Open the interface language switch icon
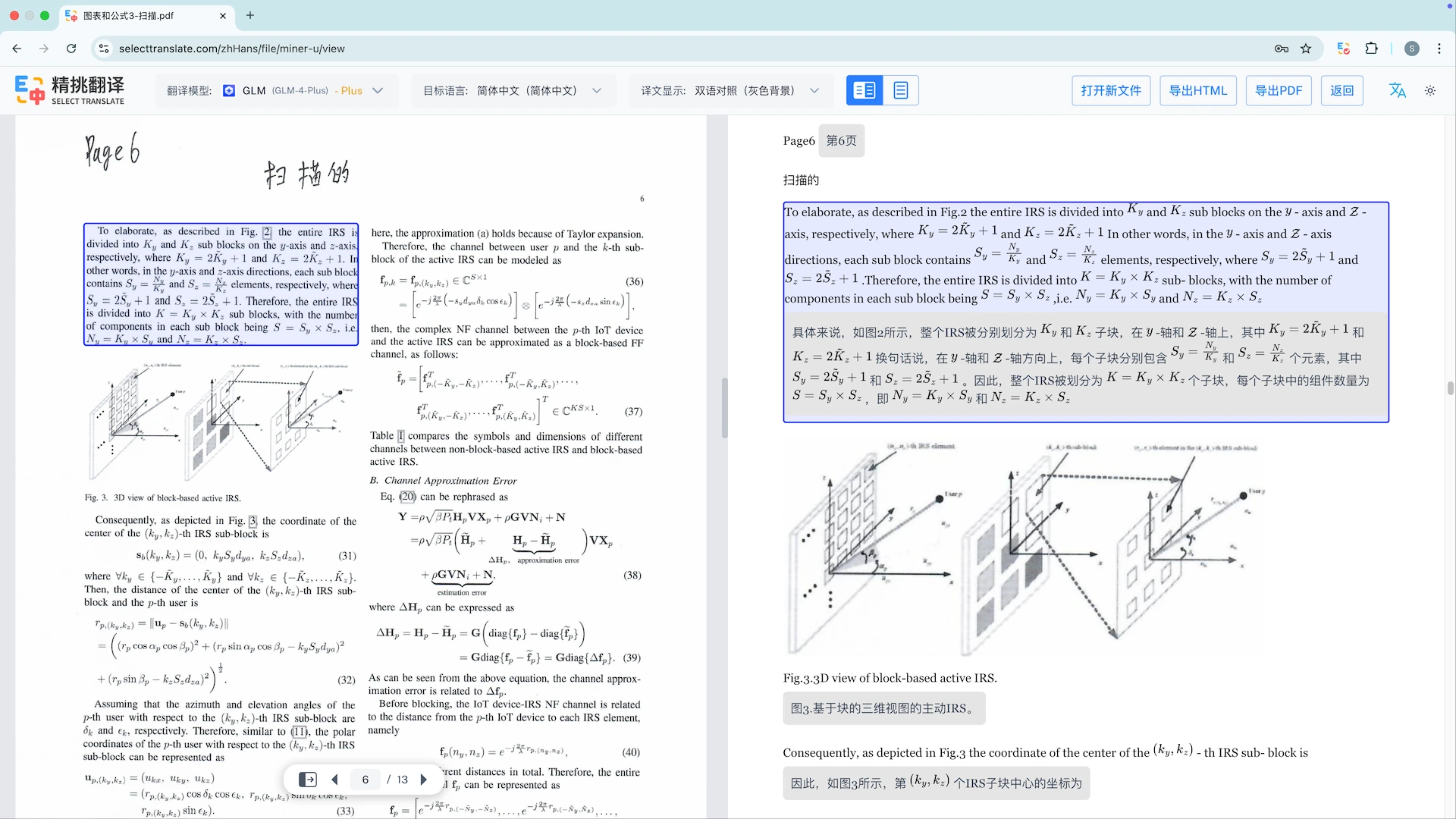 (x=1398, y=90)
